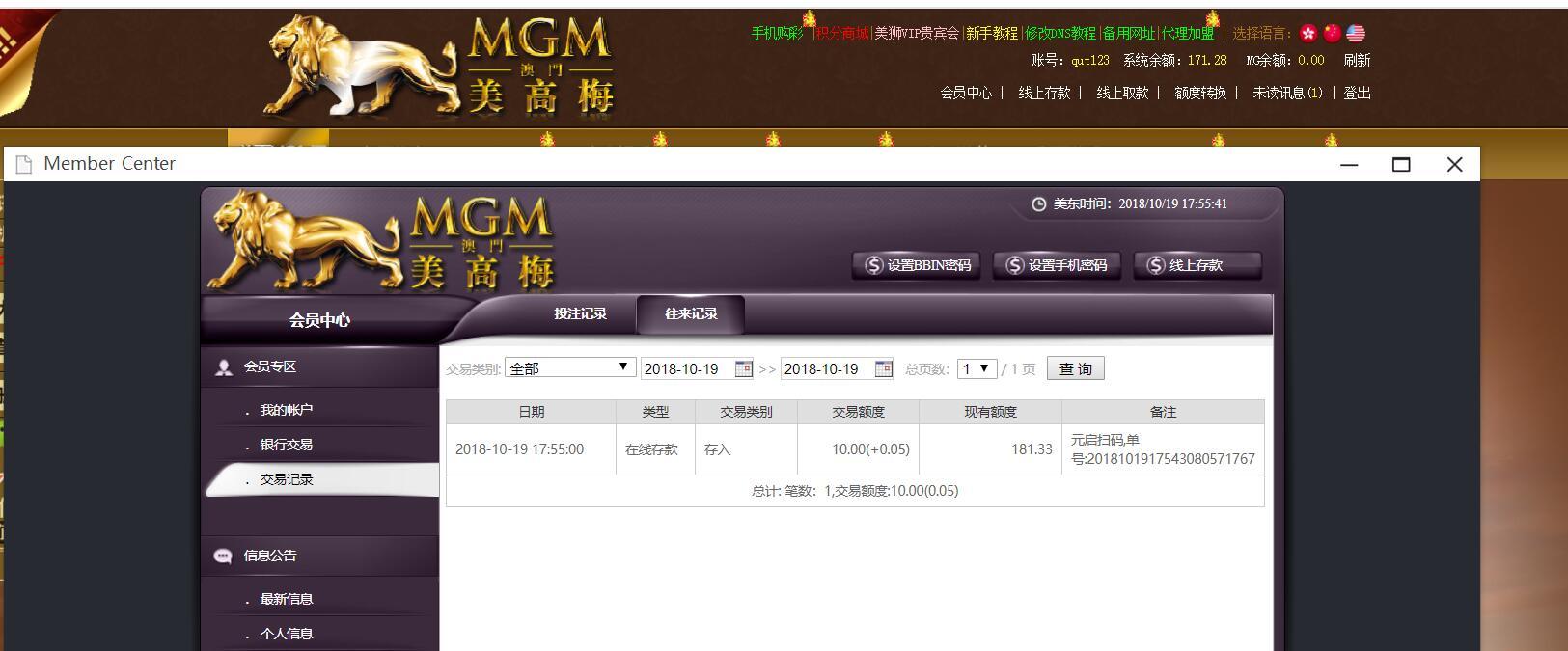1568x651 pixels.
Task: Open the 修改DNS教程 link
Action: pos(1060,33)
